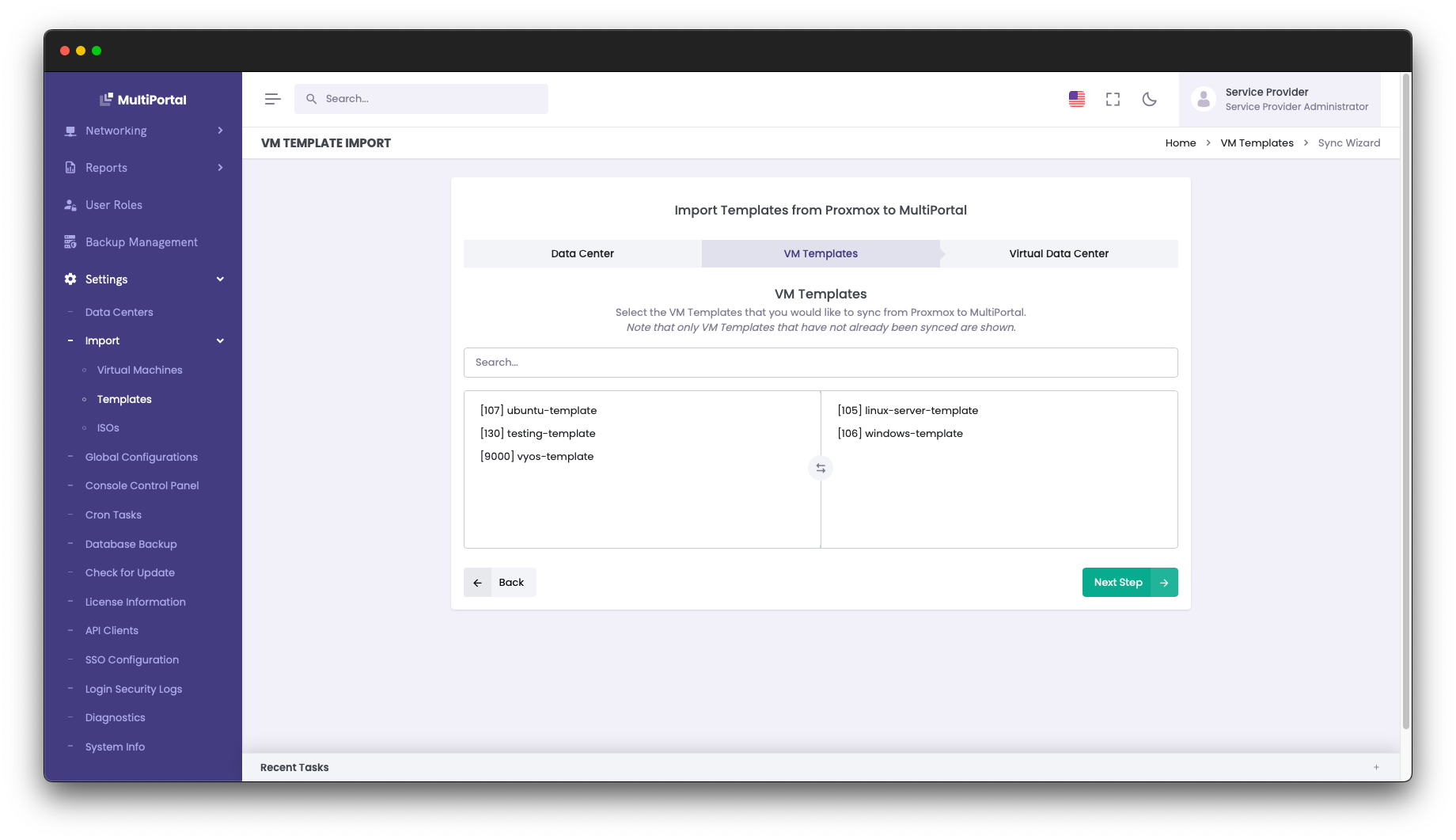The image size is (1456, 840).
Task: Open the Virtual Data Center tab
Action: click(x=1058, y=253)
